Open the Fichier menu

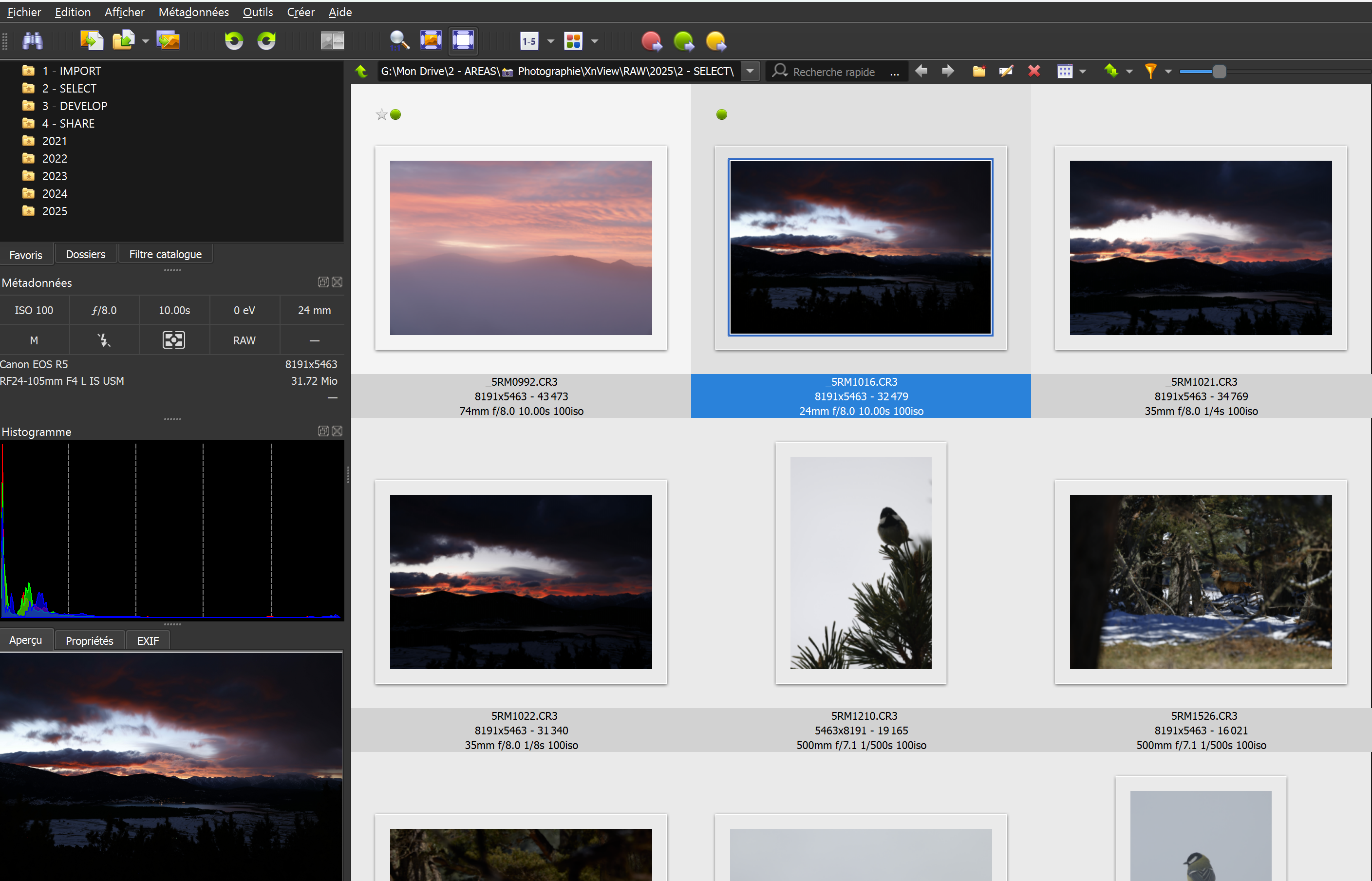[24, 12]
